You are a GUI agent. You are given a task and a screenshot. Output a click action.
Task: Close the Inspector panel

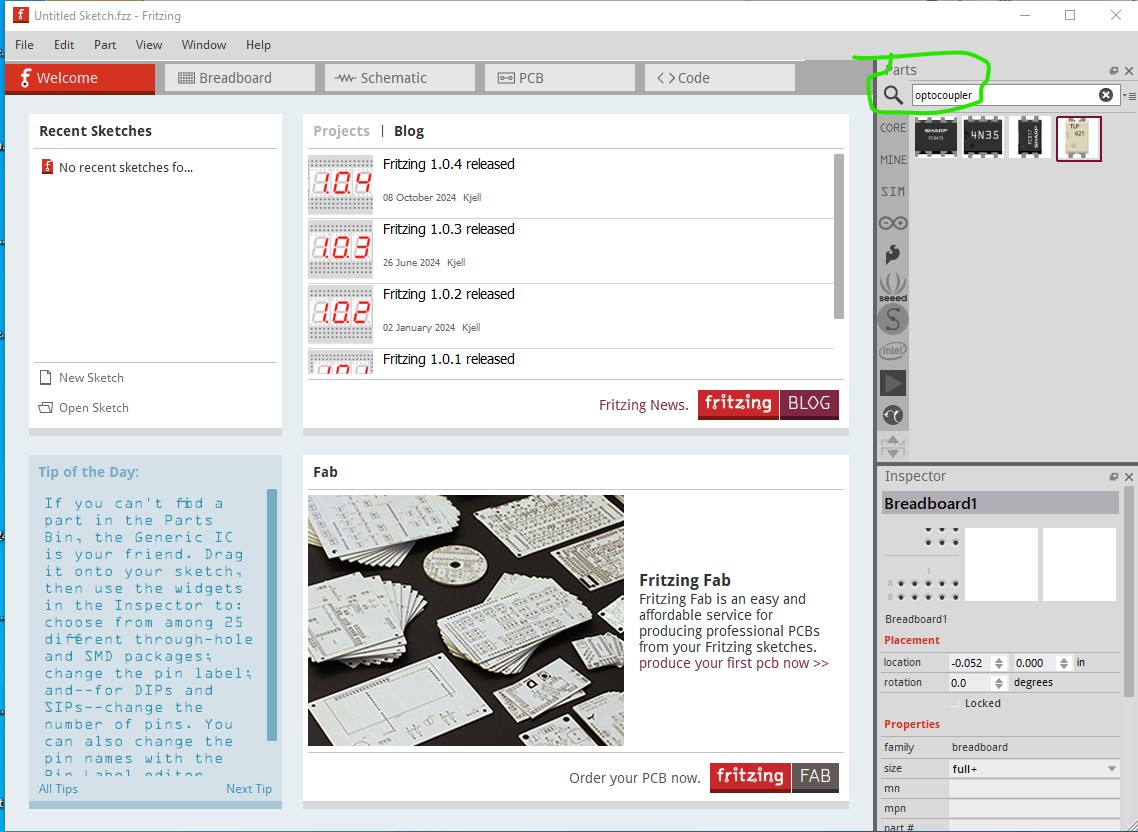tap(1129, 476)
